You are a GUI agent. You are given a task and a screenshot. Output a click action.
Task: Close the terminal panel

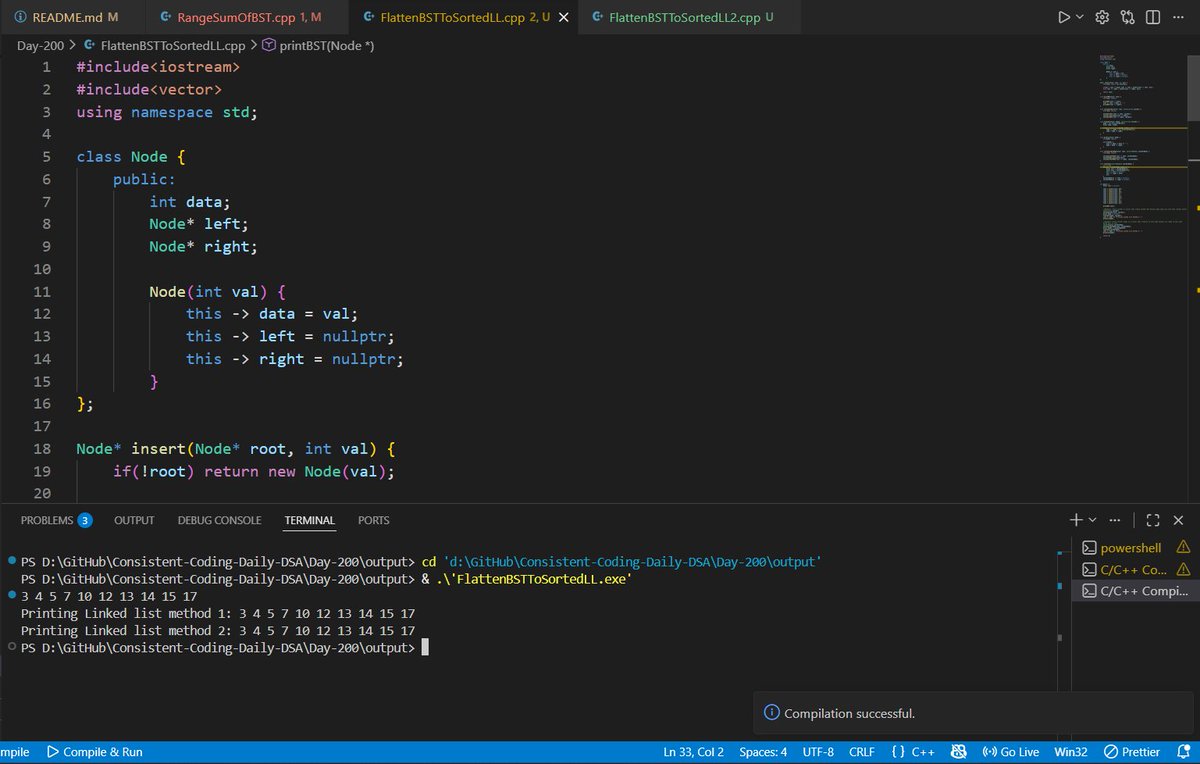tap(1178, 520)
